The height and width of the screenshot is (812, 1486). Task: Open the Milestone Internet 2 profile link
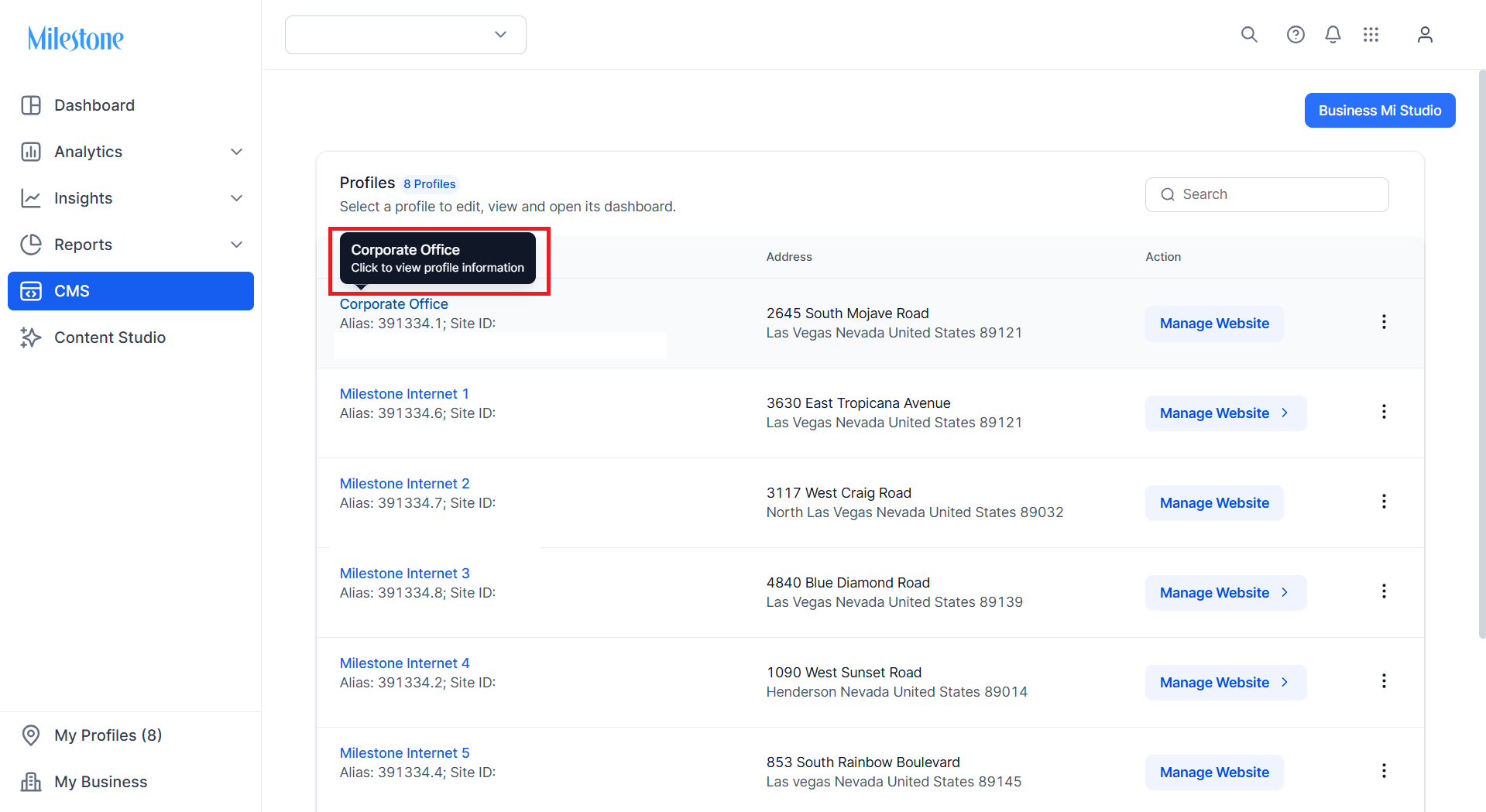[x=404, y=484]
